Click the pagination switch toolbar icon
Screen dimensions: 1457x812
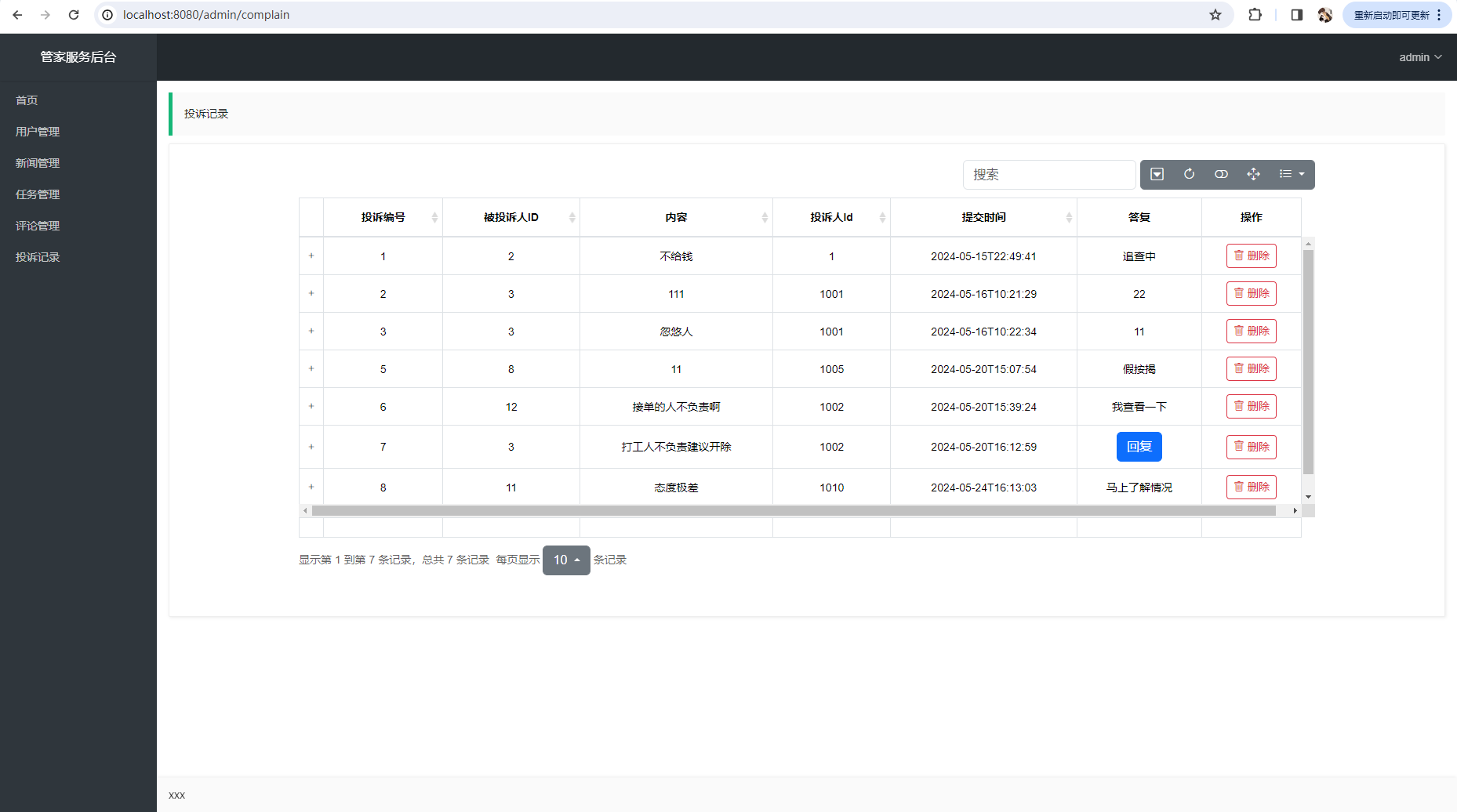[1157, 174]
